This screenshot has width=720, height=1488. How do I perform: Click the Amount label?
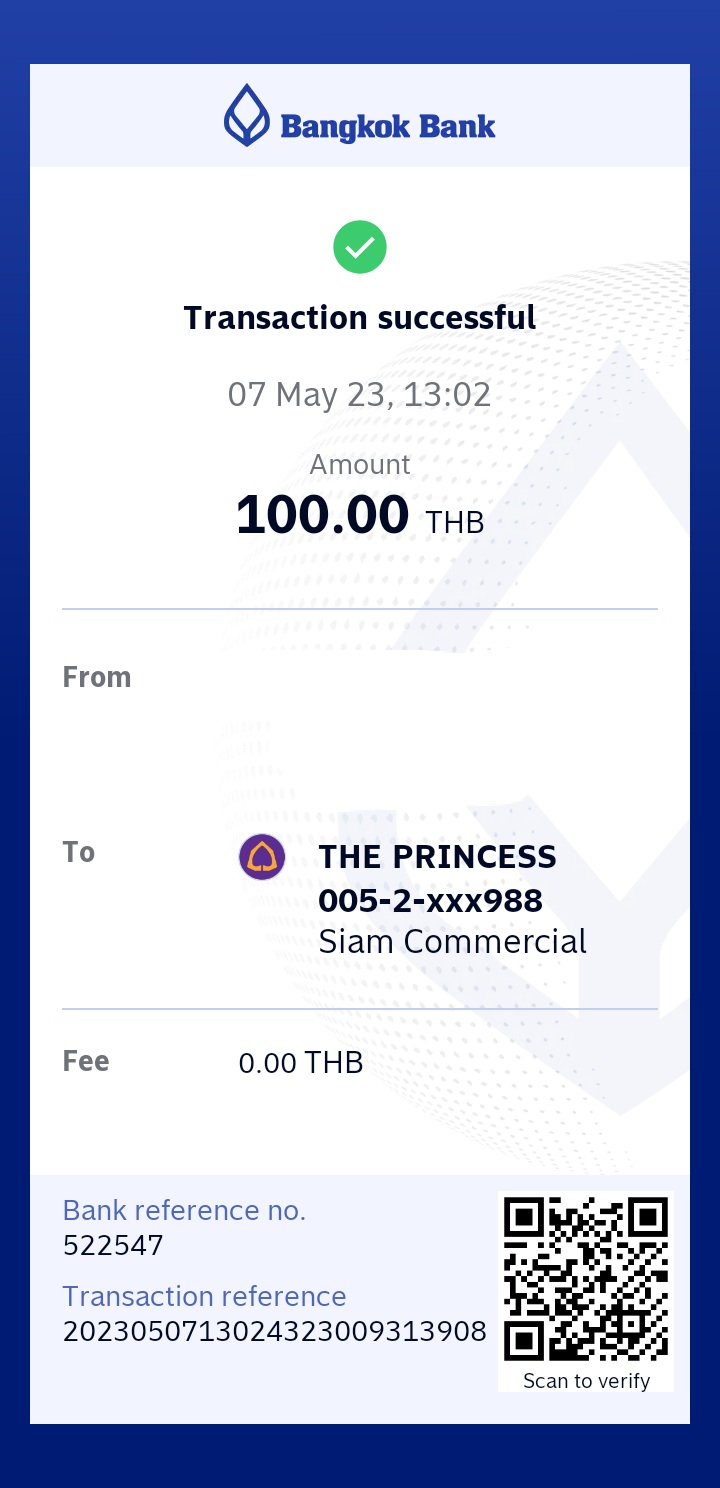[x=360, y=465]
